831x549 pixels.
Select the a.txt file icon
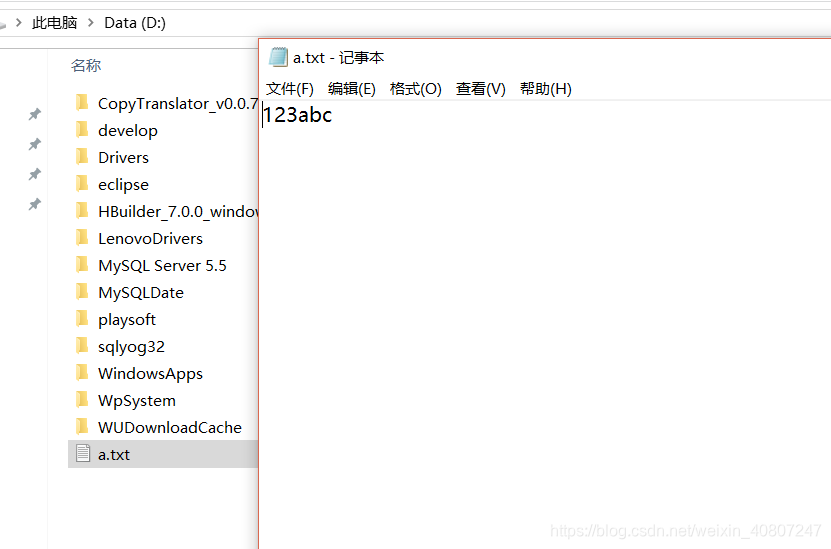point(83,454)
